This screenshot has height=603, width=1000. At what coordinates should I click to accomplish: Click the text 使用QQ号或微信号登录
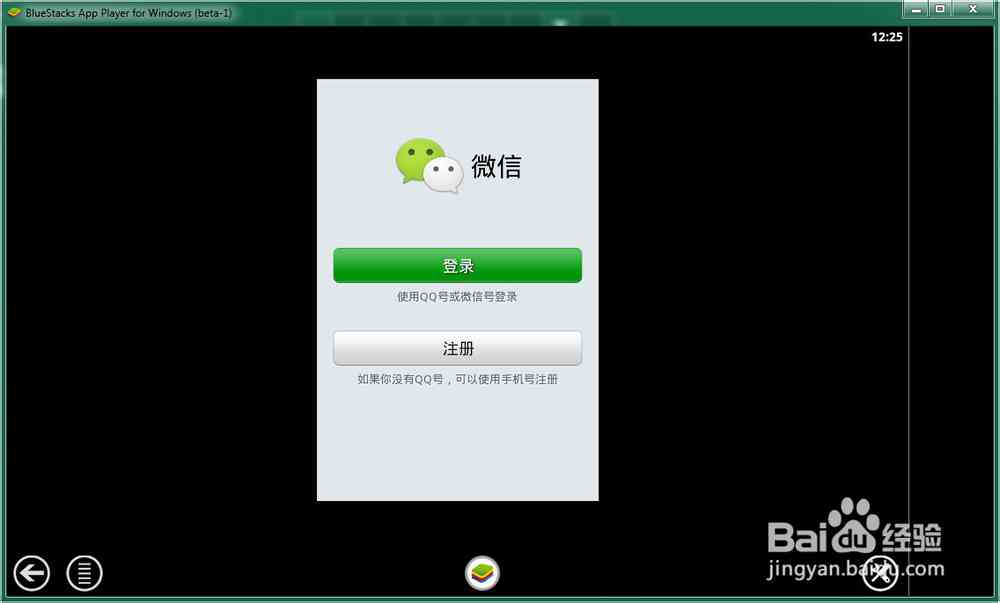click(457, 296)
